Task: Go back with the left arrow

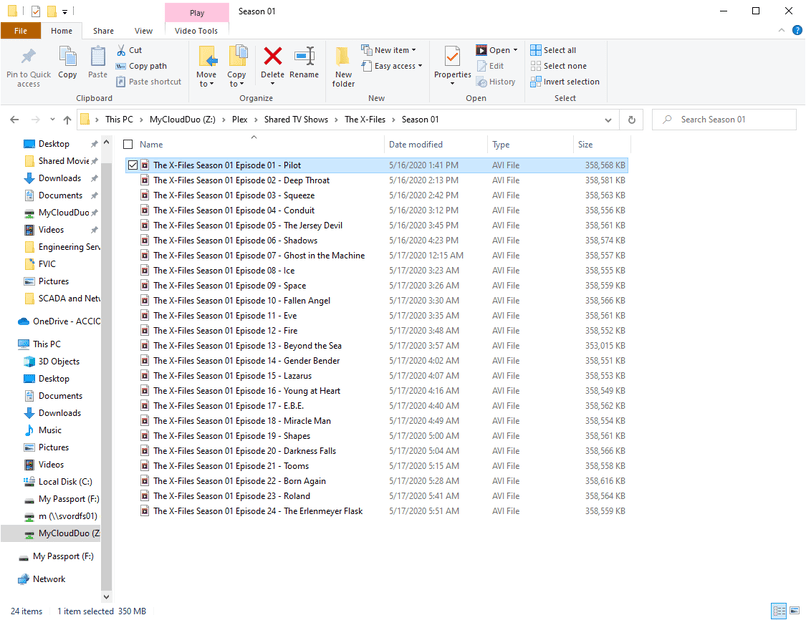Action: pos(14,120)
